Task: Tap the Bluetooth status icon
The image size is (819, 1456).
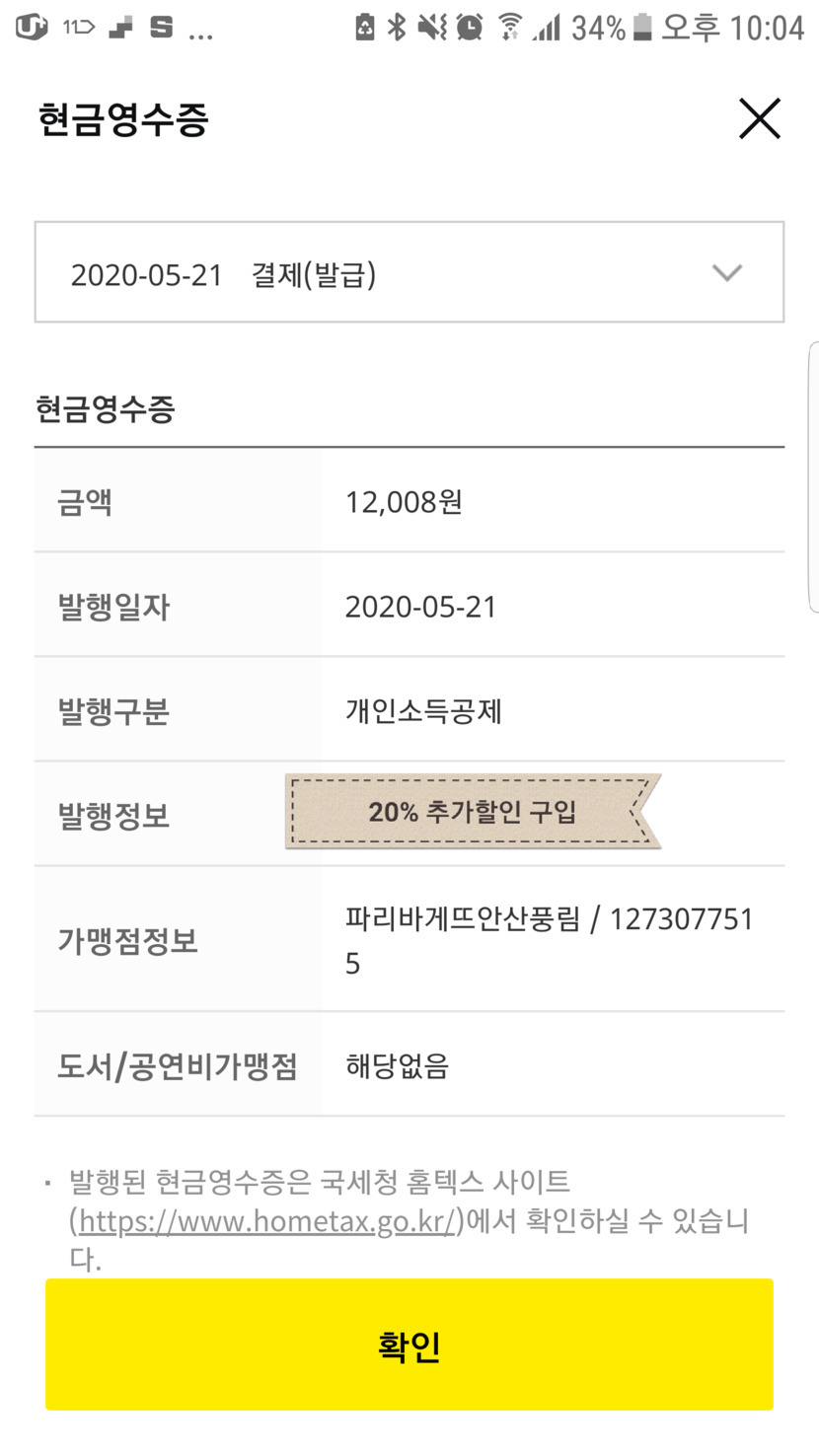Action: point(397,28)
